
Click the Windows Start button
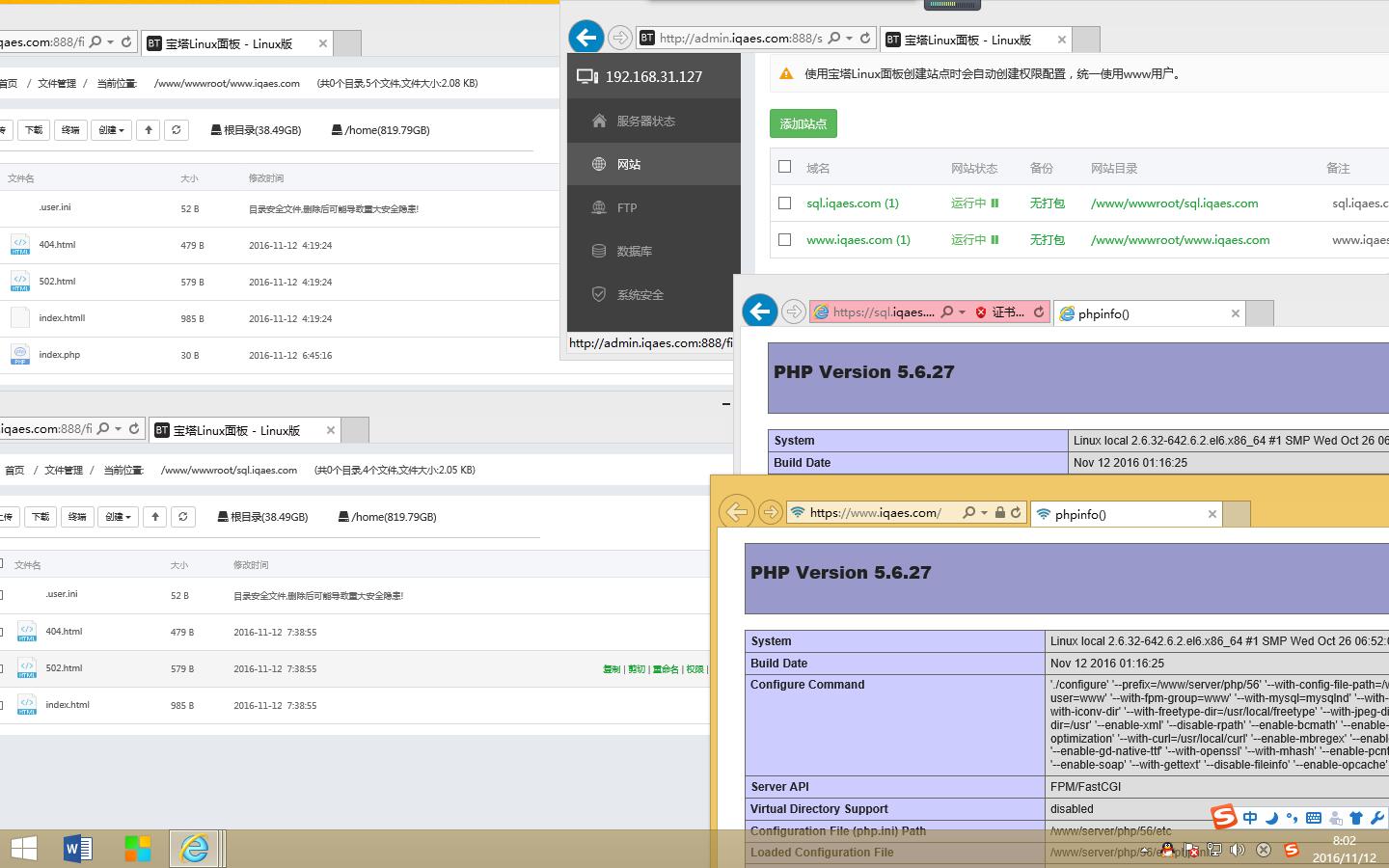point(23,849)
